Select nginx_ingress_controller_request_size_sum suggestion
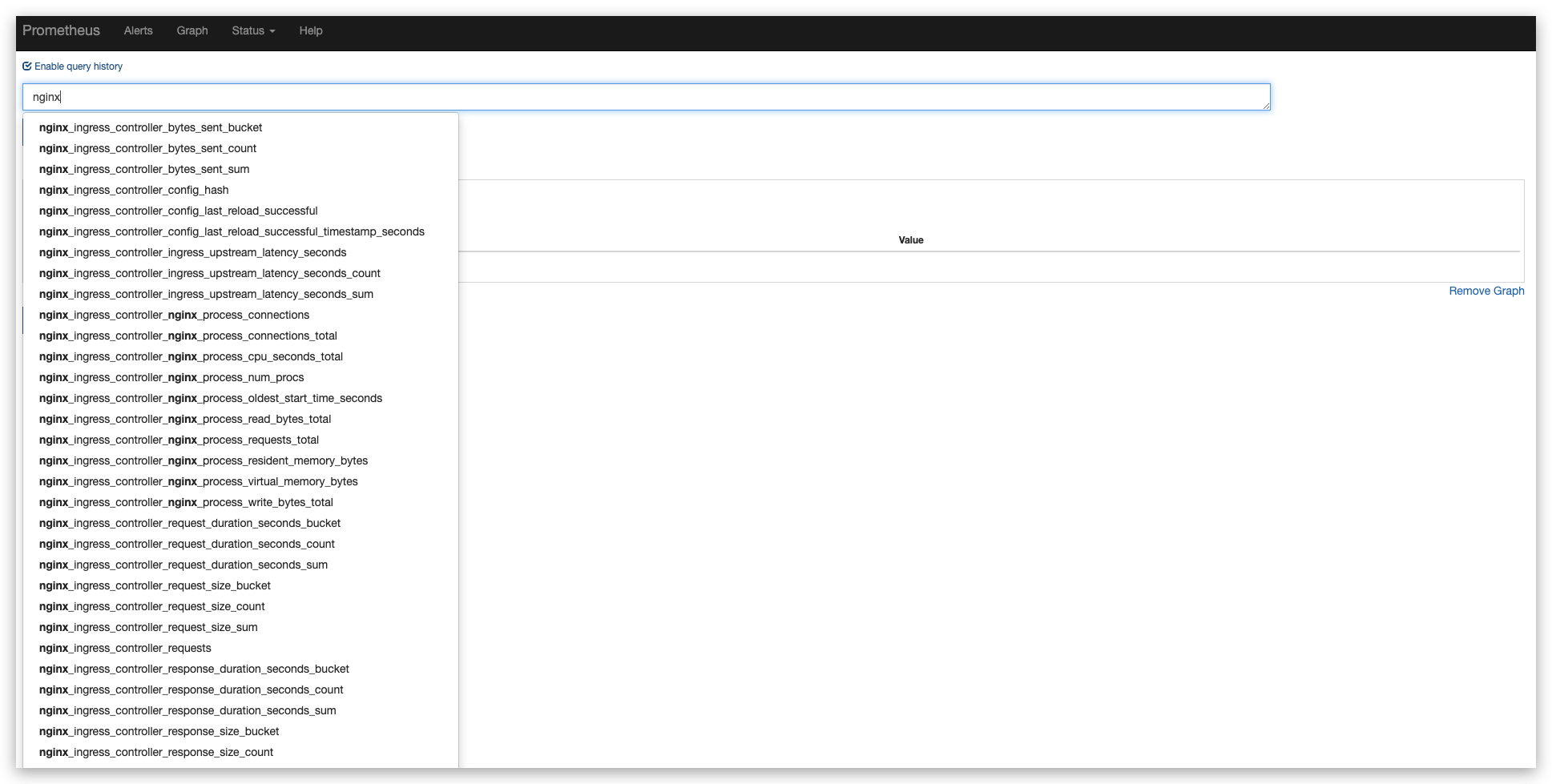The height and width of the screenshot is (784, 1552). [x=240, y=627]
